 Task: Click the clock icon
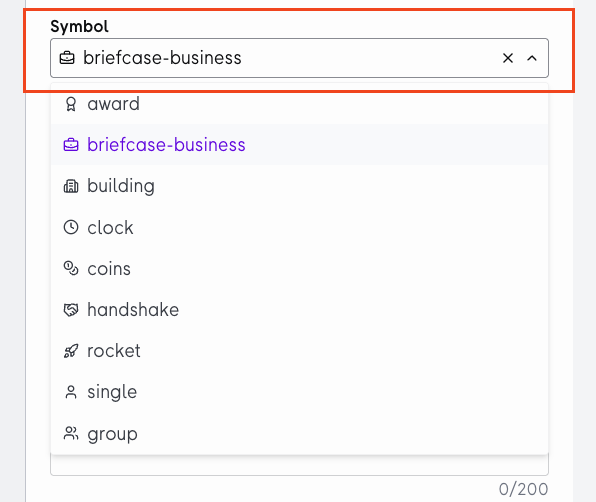click(71, 227)
